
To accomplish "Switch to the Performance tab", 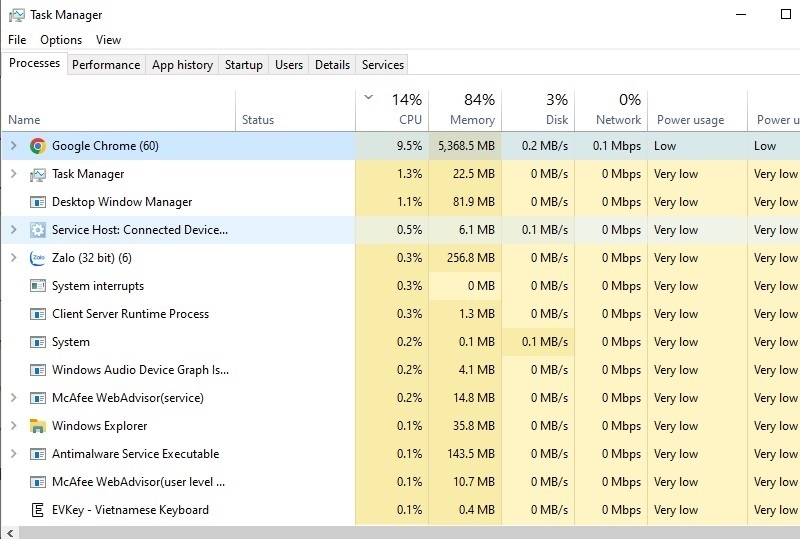I will point(106,65).
